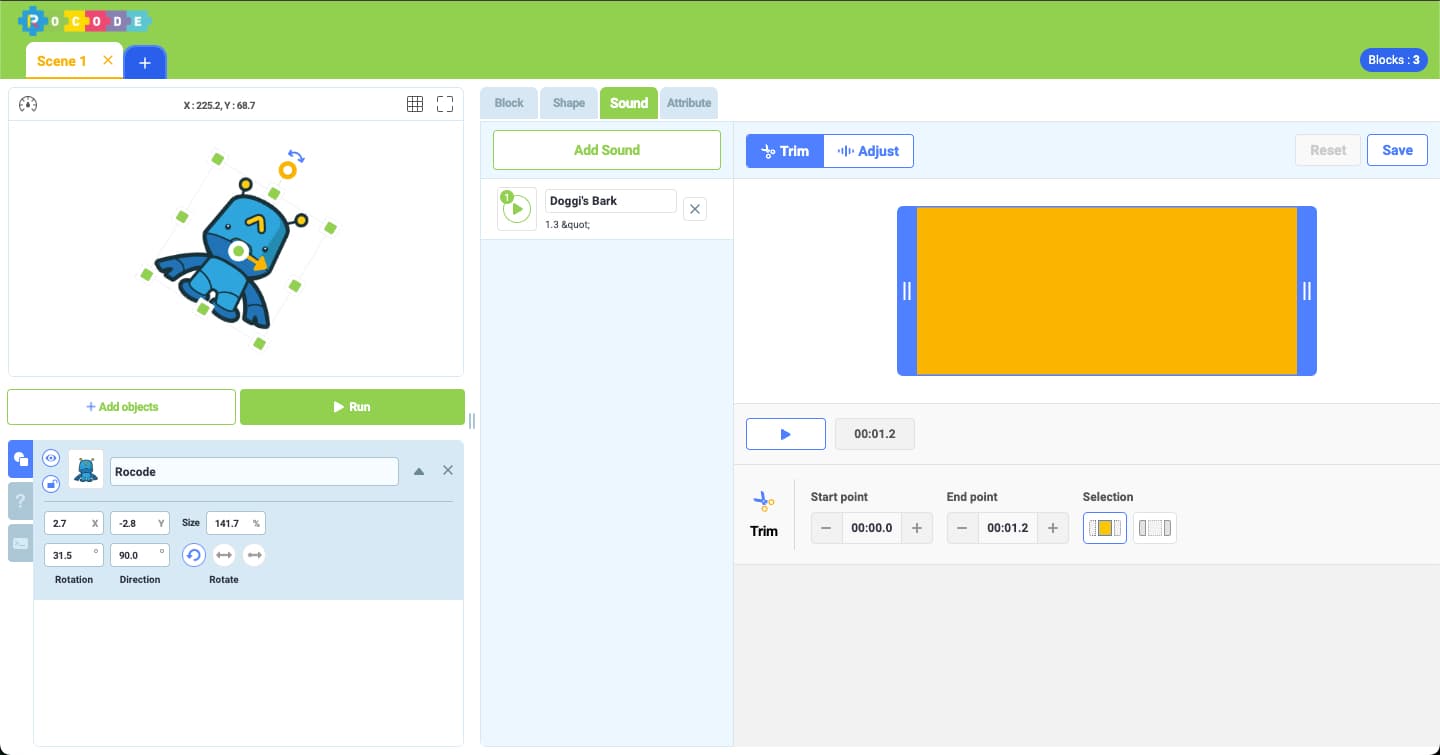Increase the End point with plus
1440x755 pixels.
(1052, 528)
